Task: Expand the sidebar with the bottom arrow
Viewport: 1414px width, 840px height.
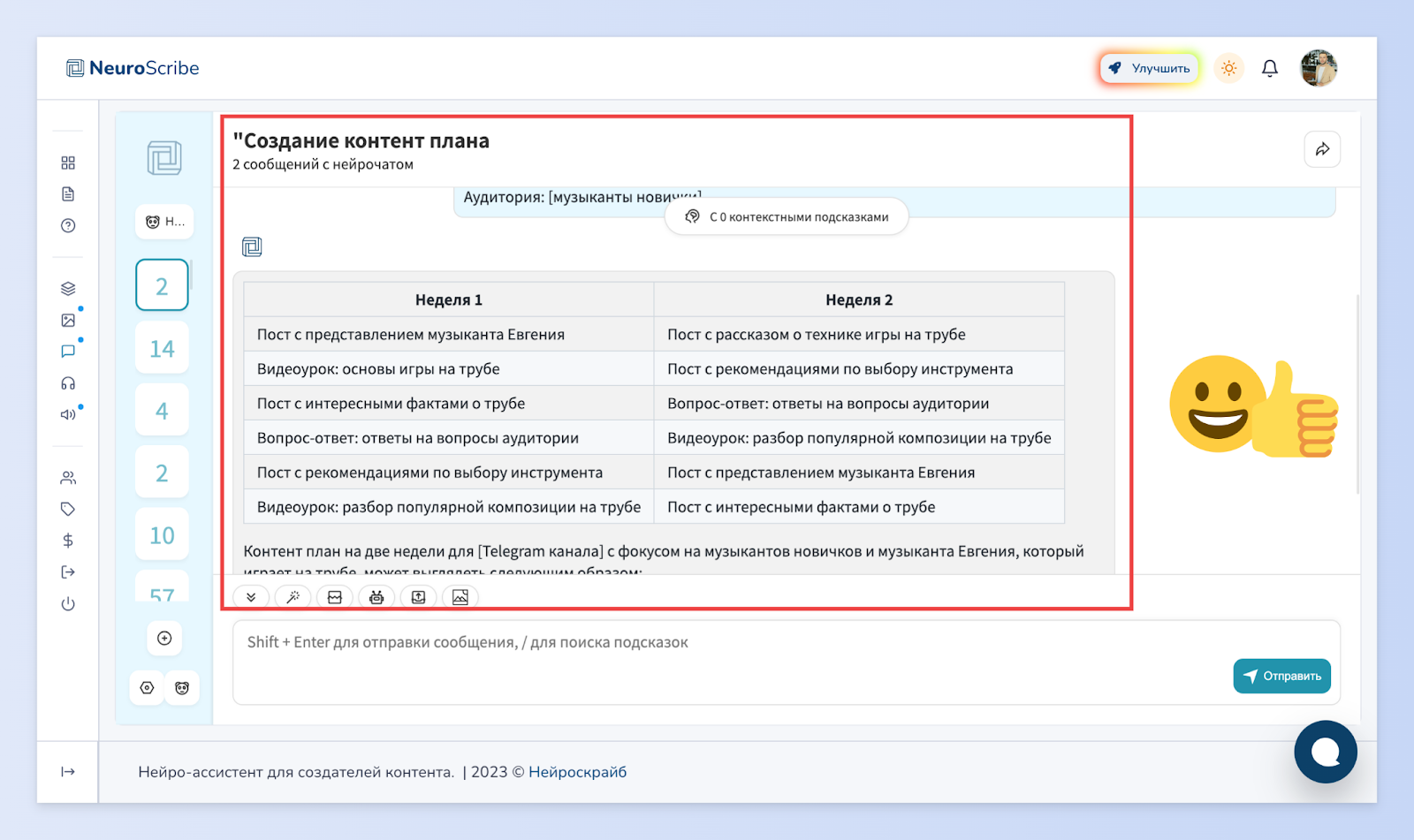Action: [68, 771]
